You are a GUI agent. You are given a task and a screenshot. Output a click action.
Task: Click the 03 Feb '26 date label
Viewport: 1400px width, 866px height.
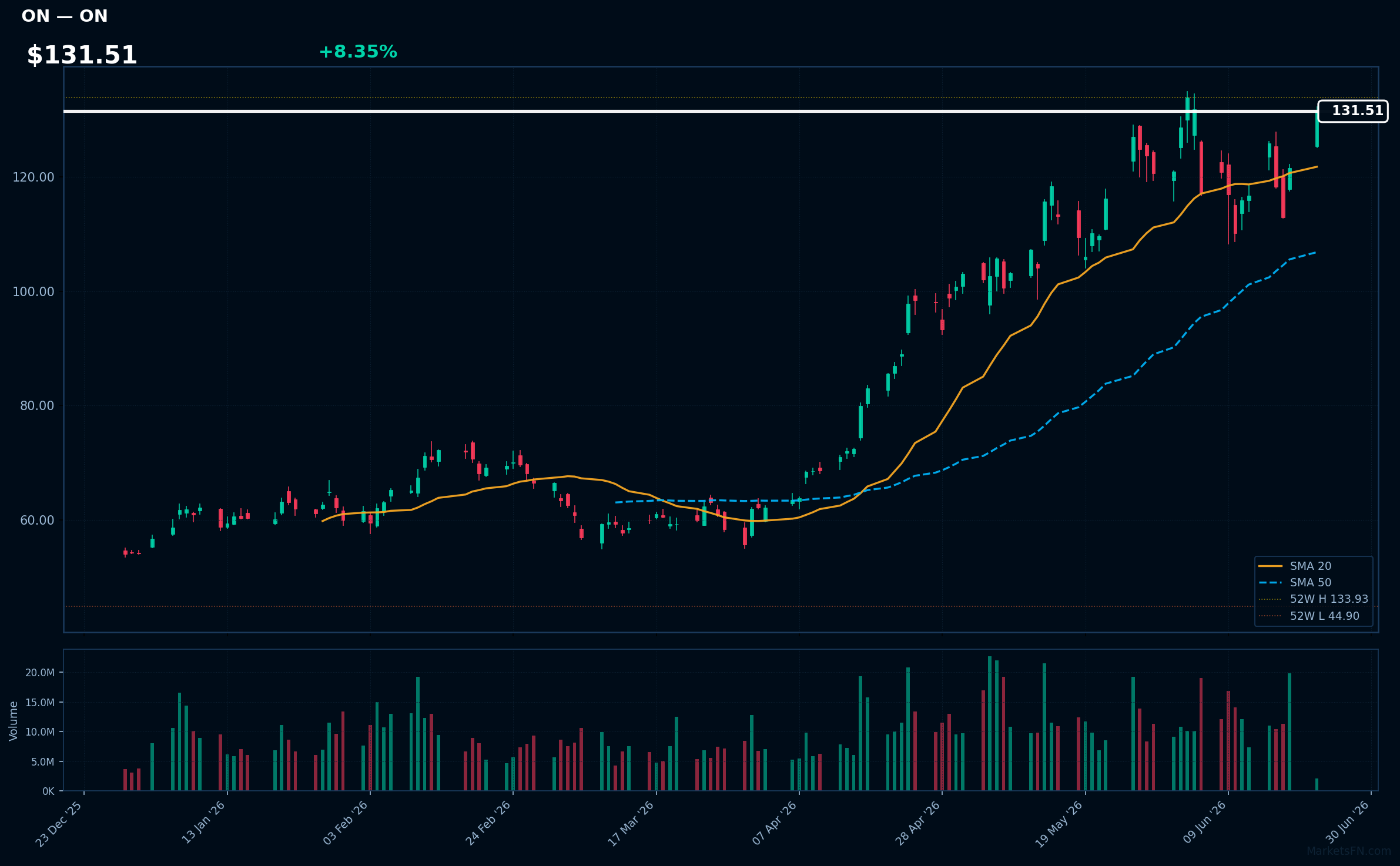[x=345, y=823]
